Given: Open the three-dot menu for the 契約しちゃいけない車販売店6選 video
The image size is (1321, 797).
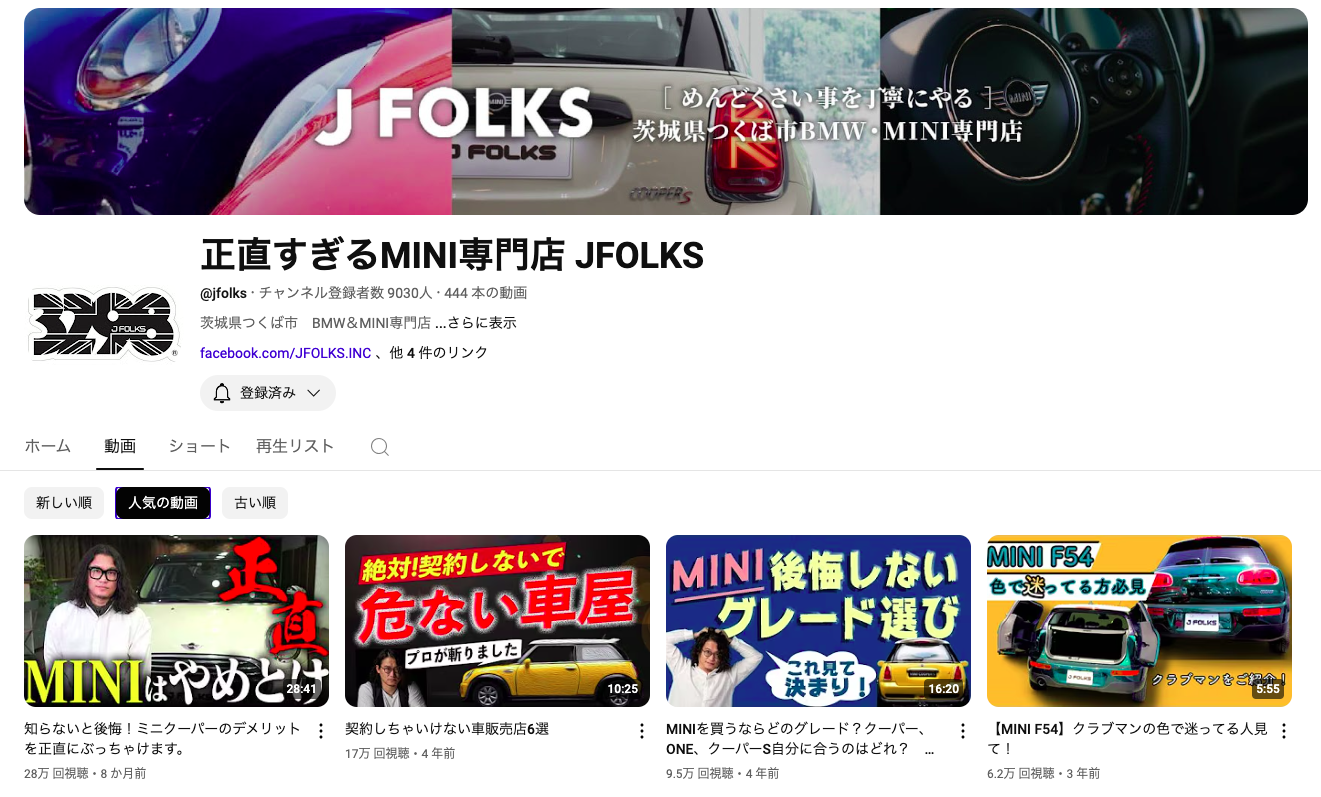Looking at the screenshot, I should point(642,731).
